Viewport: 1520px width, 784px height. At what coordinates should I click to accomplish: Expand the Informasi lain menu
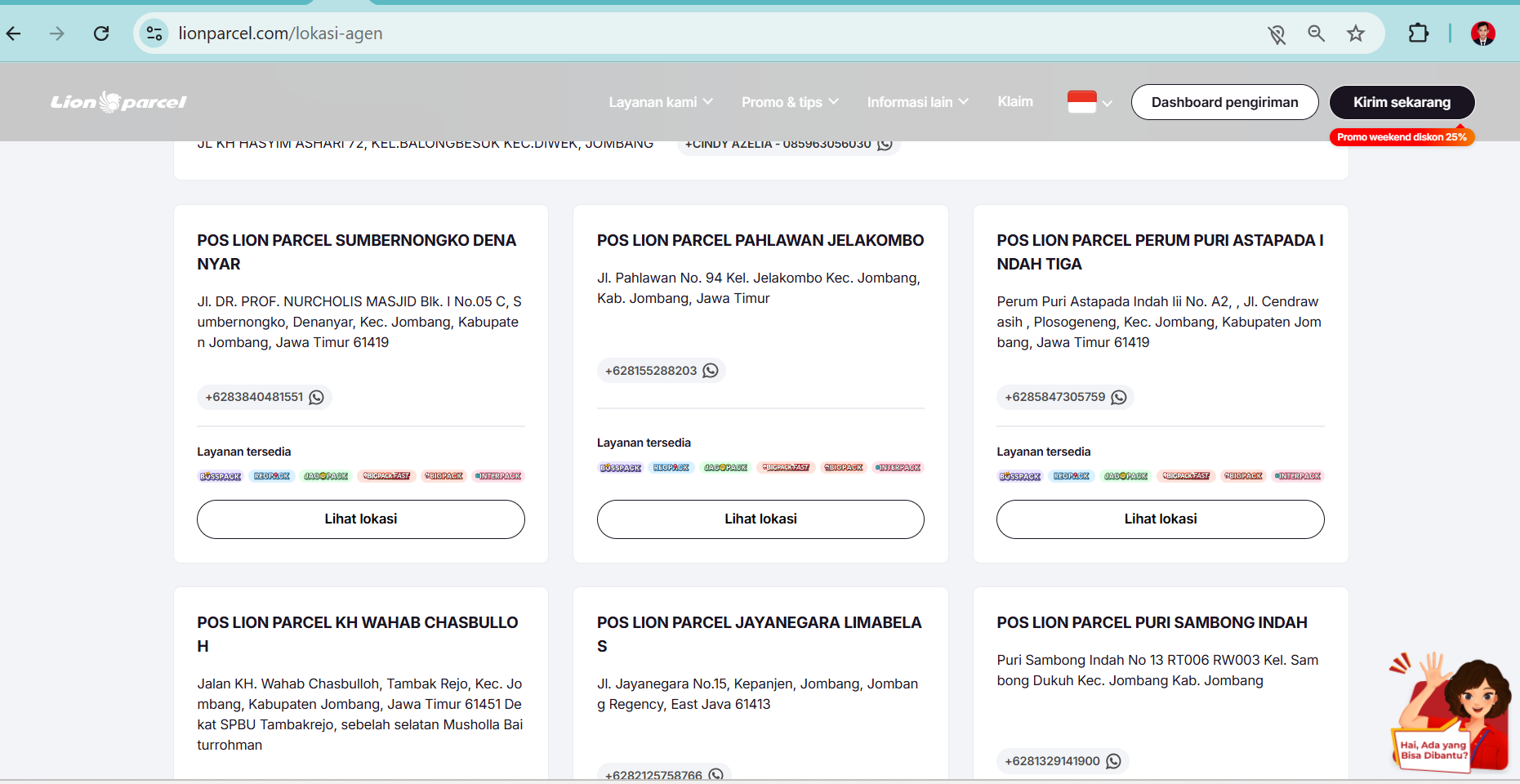[x=918, y=102]
